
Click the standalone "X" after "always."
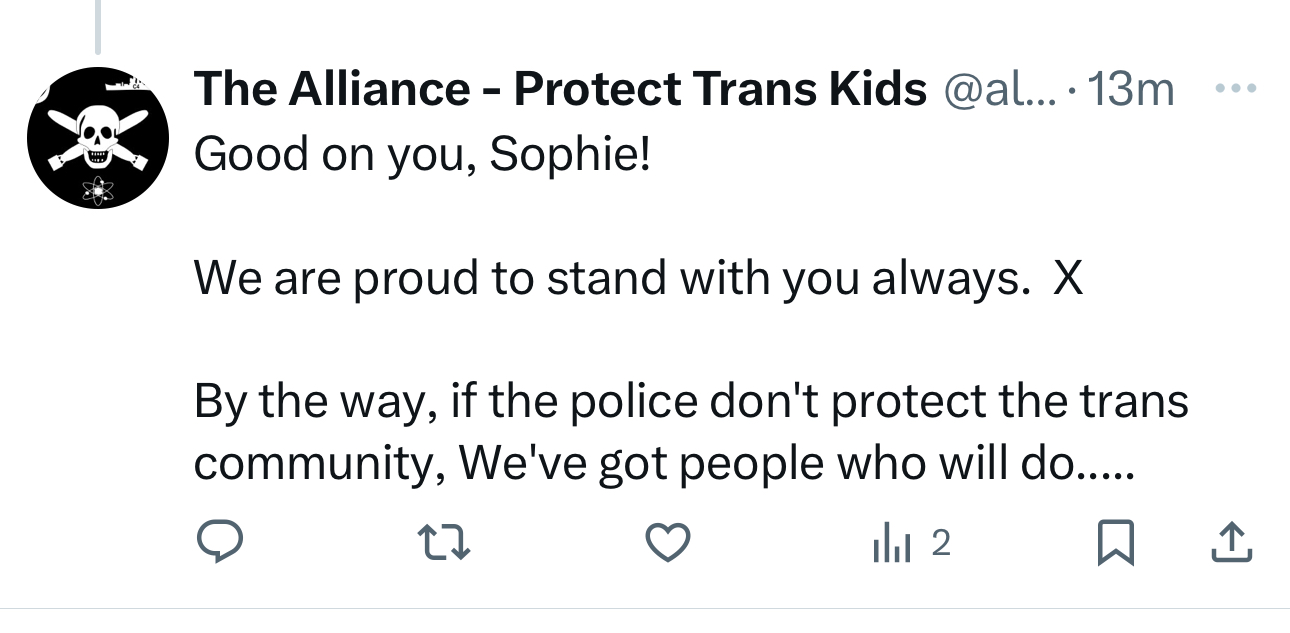point(1068,279)
